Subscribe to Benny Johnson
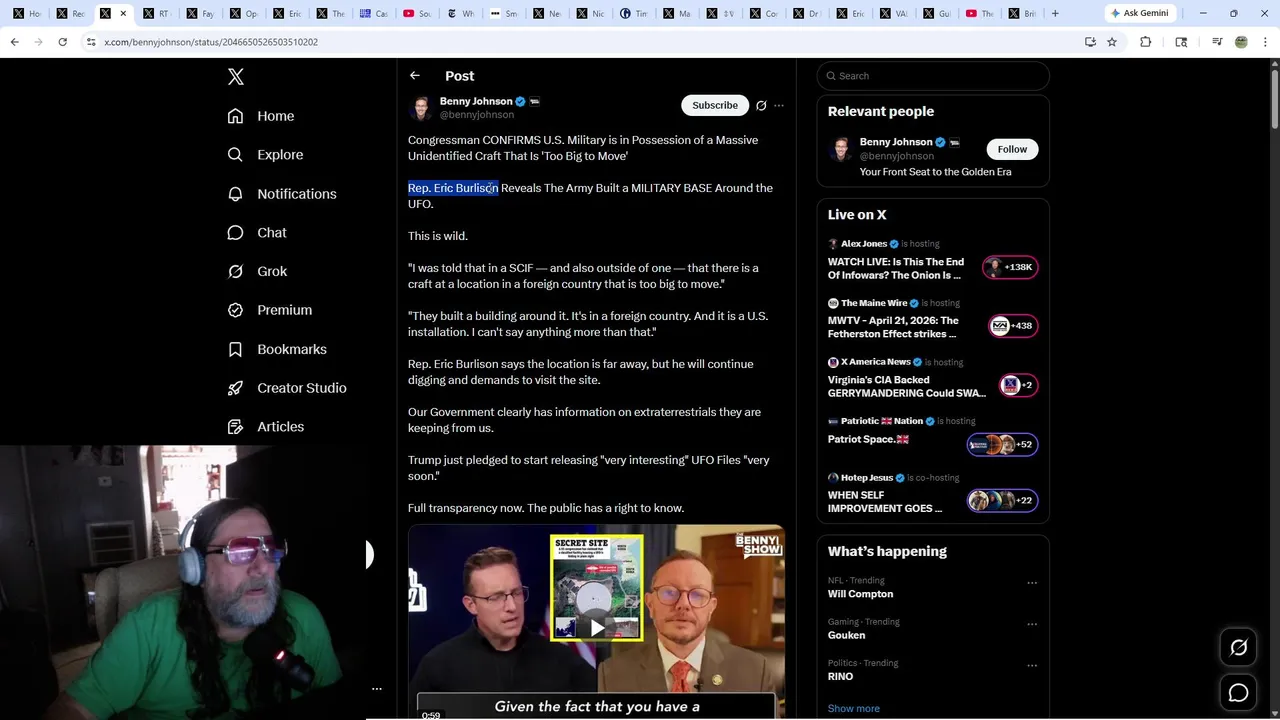This screenshot has width=1280, height=720. point(715,105)
